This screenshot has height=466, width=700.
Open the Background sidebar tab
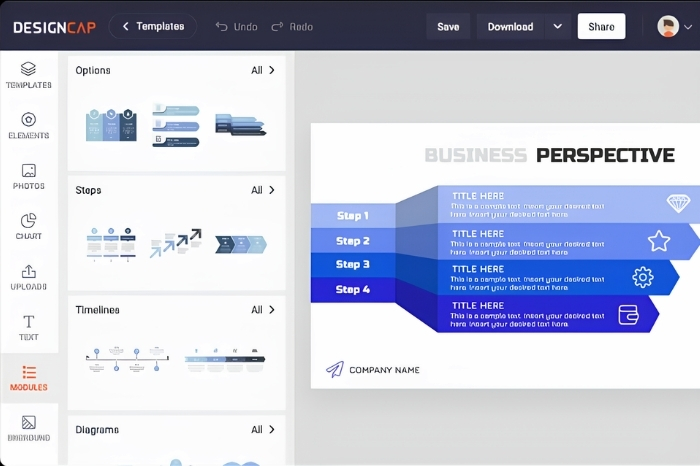(29, 429)
